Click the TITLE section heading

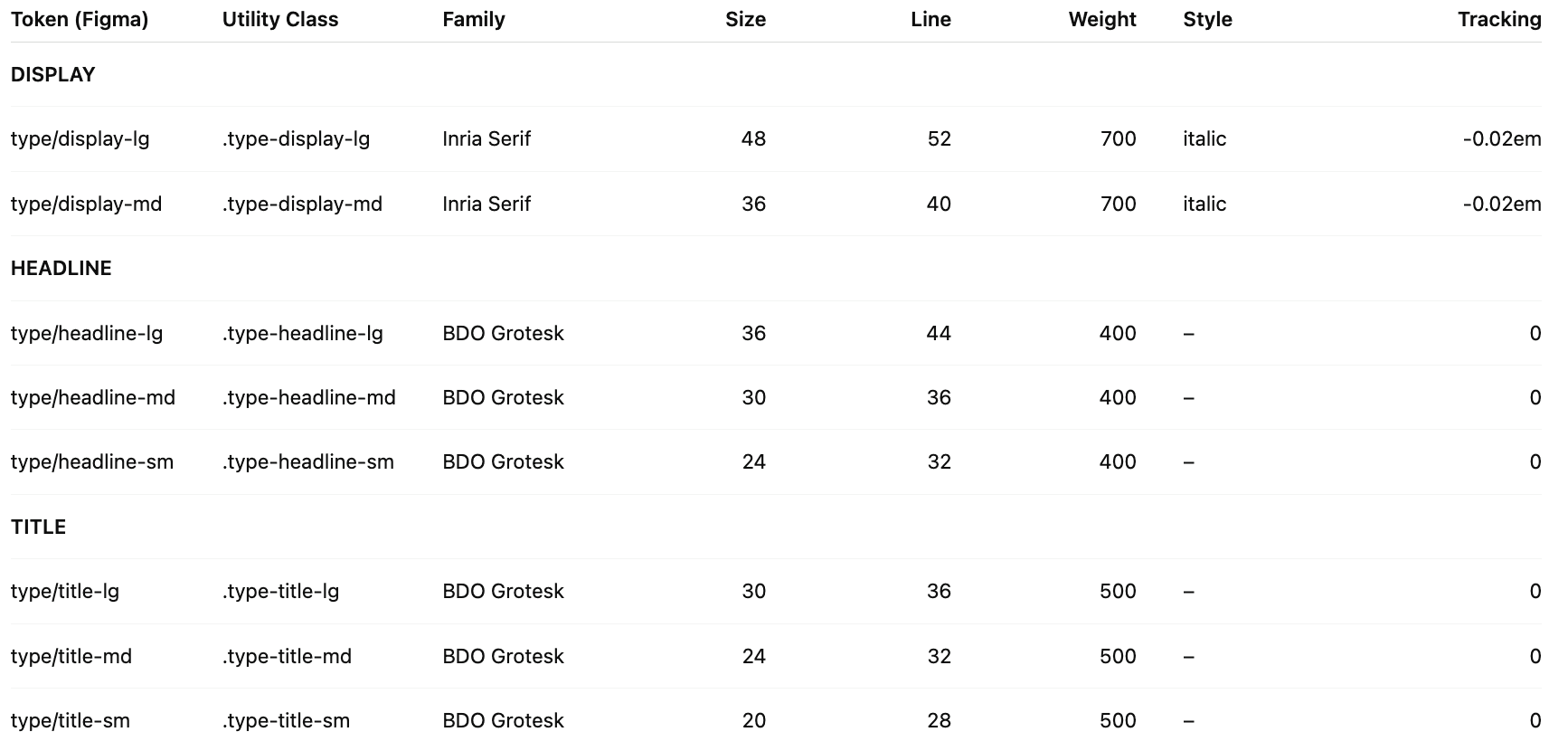point(38,528)
